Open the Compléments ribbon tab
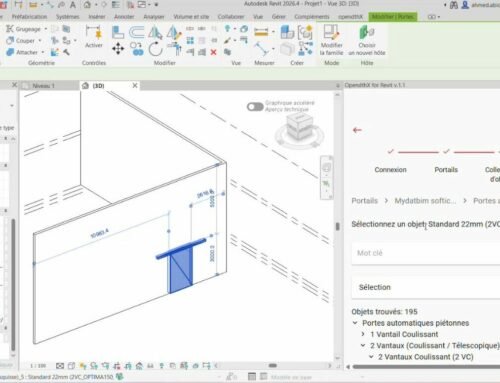Screen dimensions: 500x383 [312, 16]
